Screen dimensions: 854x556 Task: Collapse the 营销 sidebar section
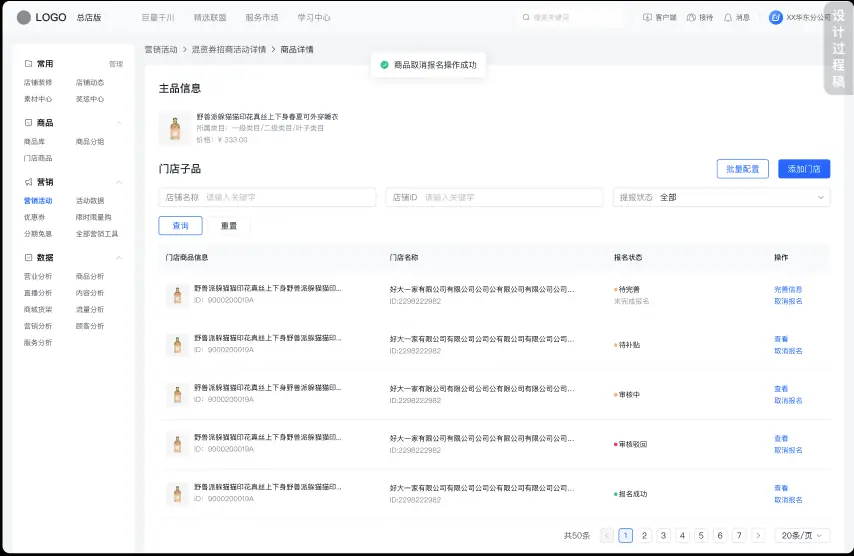click(x=119, y=182)
